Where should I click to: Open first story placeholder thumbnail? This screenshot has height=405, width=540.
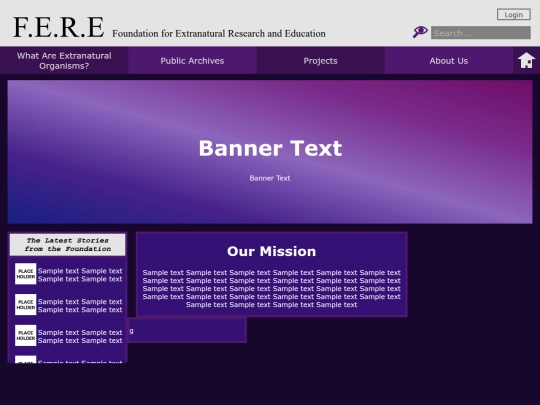(x=25, y=274)
